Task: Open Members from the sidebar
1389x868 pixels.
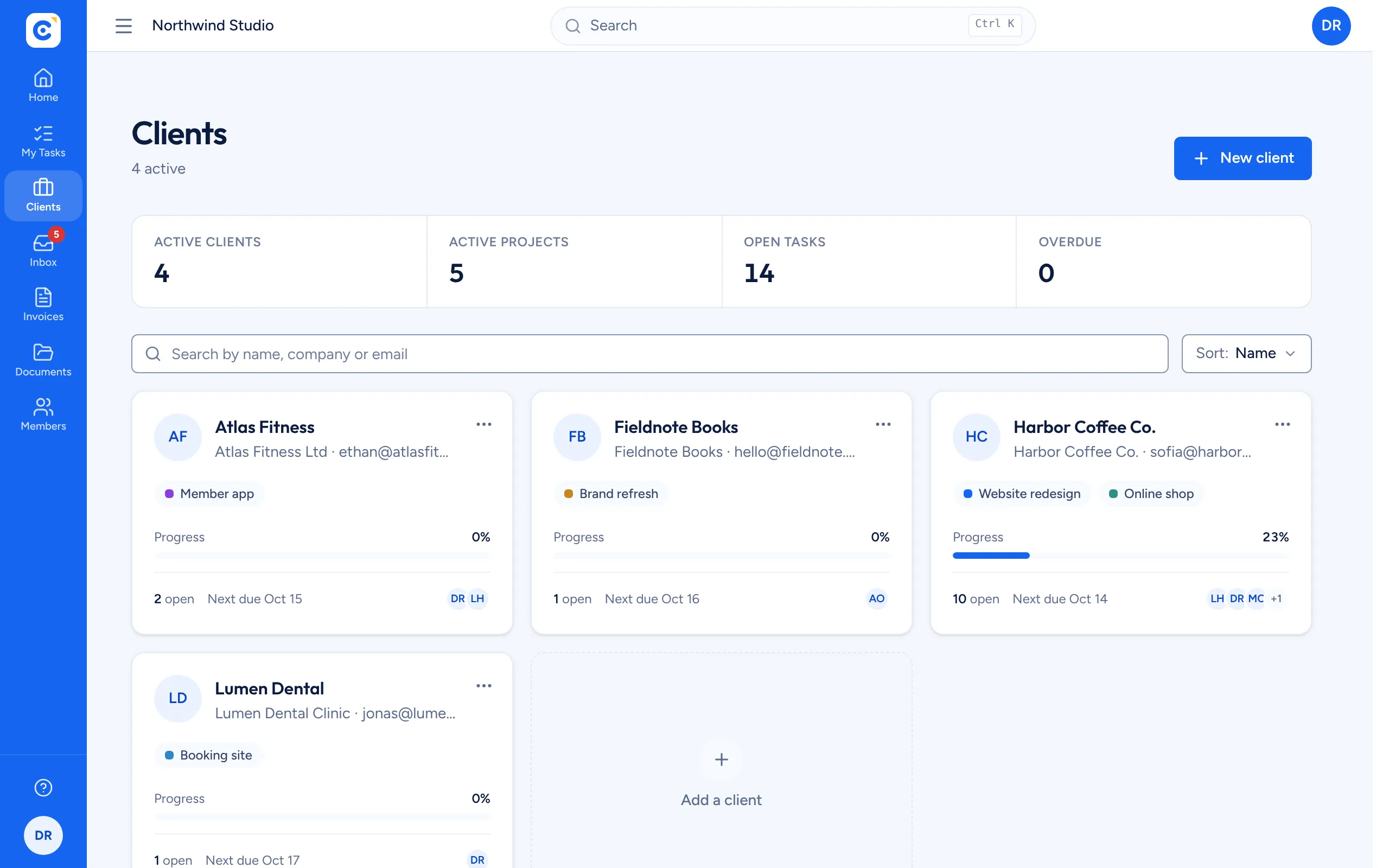Action: [43, 414]
